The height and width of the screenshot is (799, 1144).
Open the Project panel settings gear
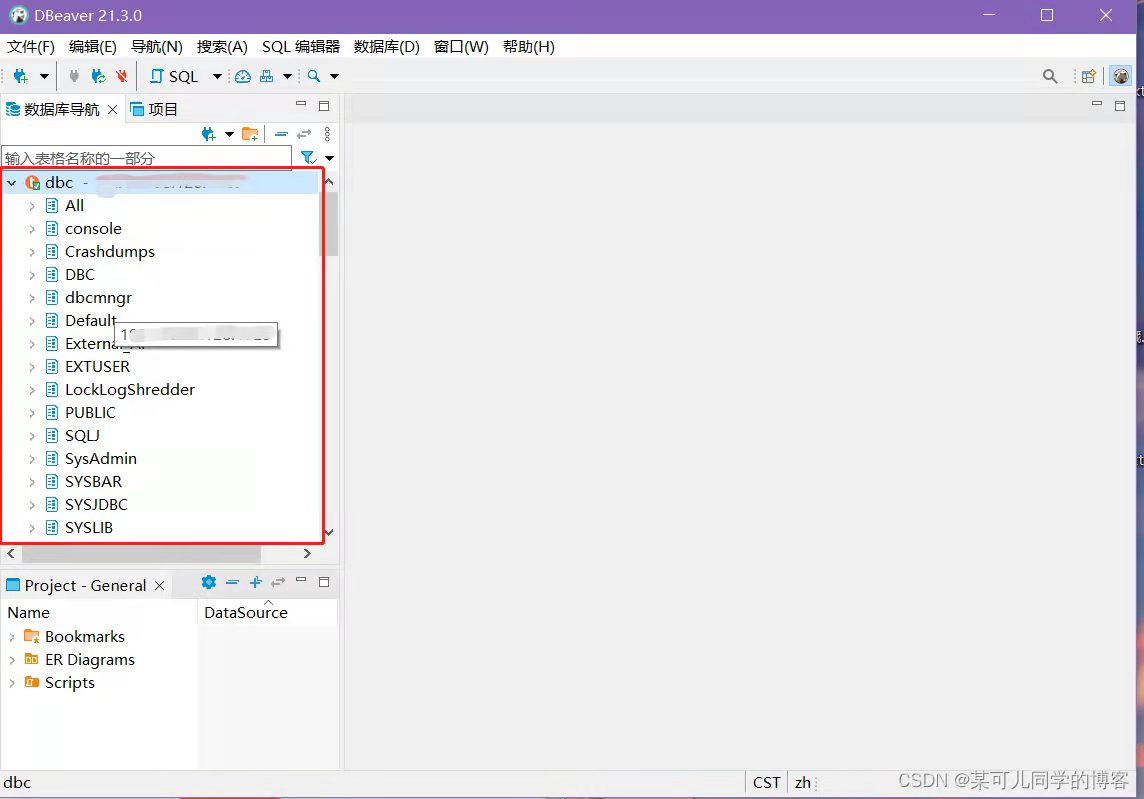click(208, 583)
